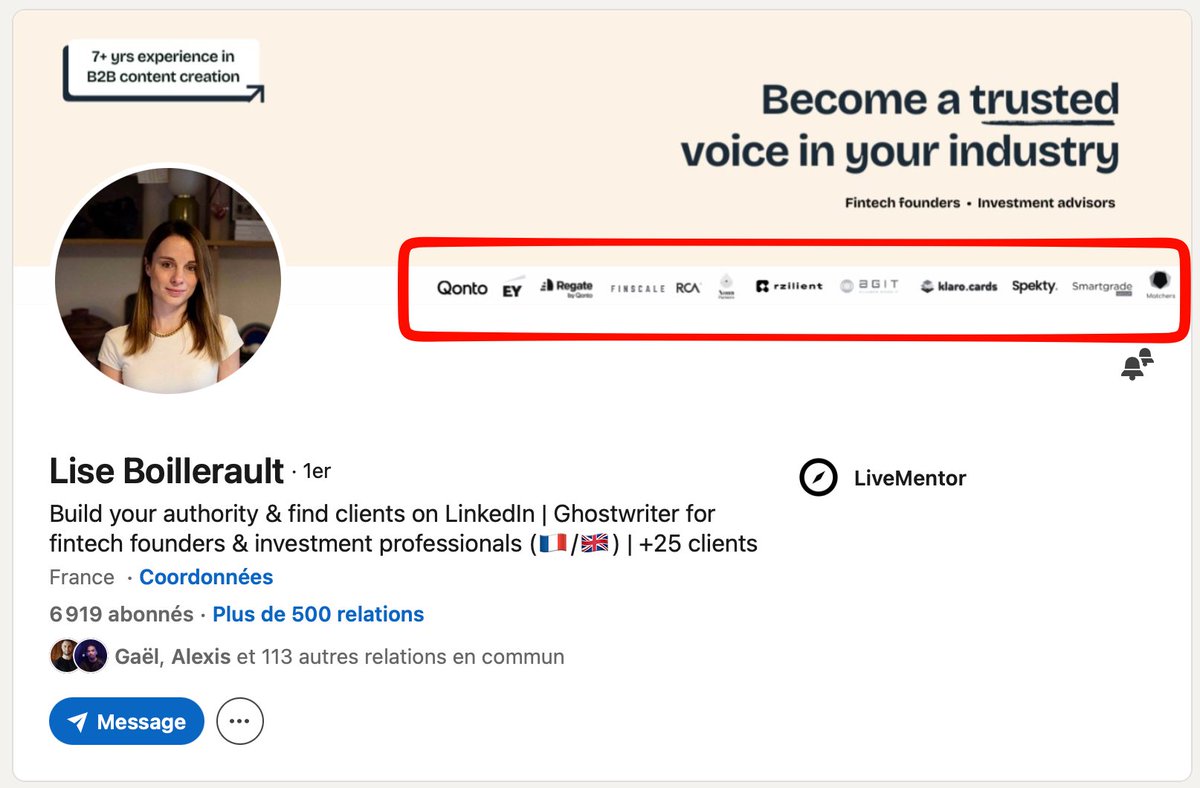Click the Qonto logo in banner
The image size is (1200, 788).
[462, 288]
